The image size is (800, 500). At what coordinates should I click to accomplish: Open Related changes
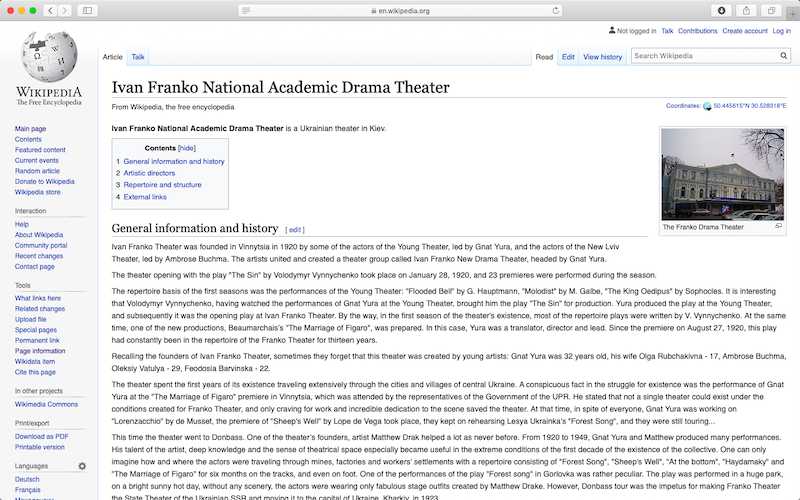coord(40,309)
